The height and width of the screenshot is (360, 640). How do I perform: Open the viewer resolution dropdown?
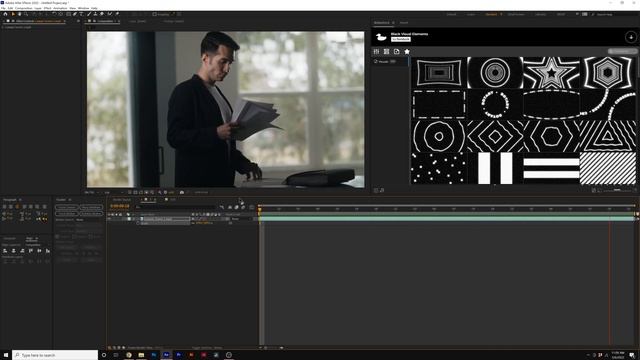coord(113,192)
